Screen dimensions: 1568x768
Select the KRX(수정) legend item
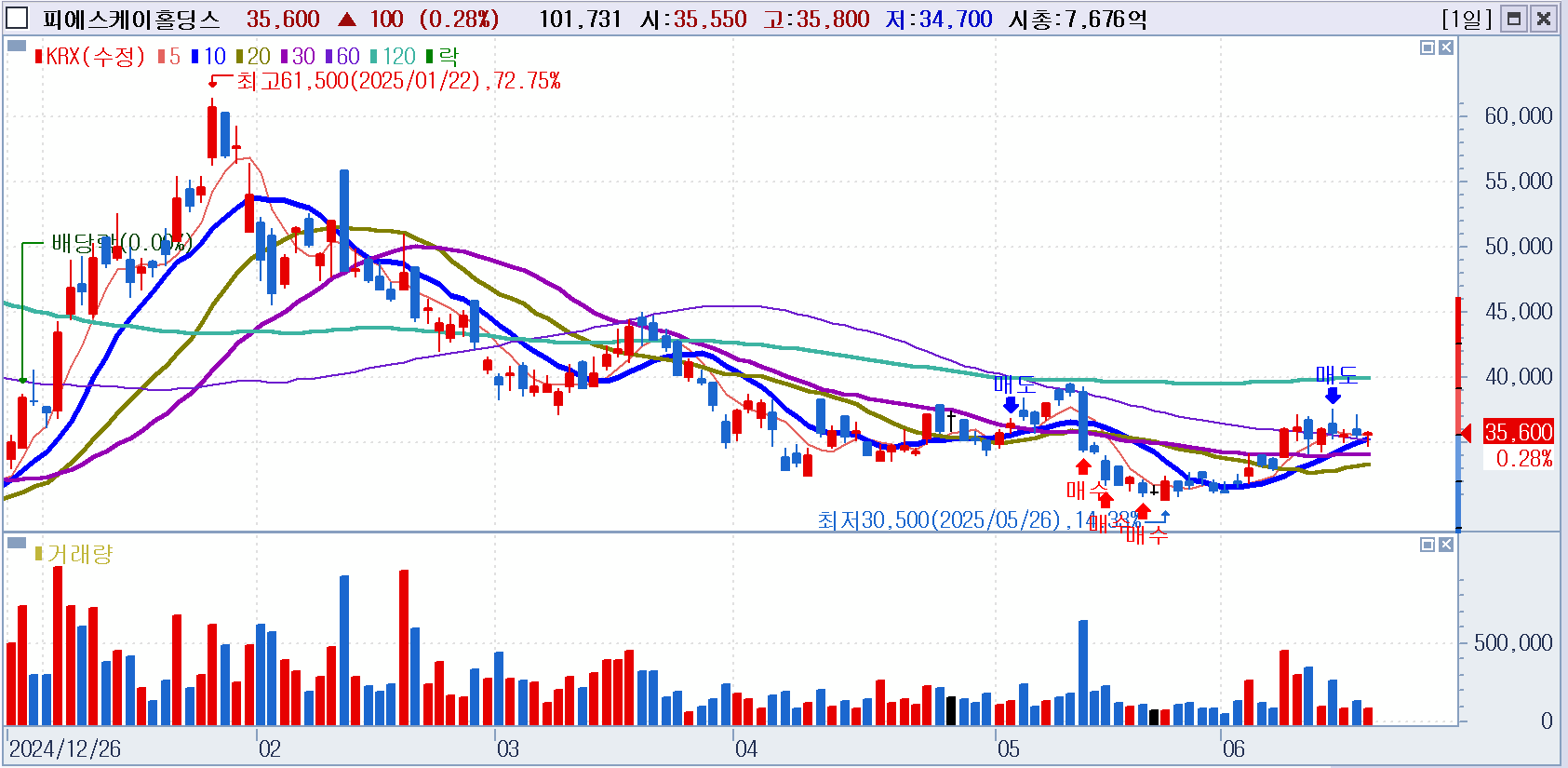[90, 57]
